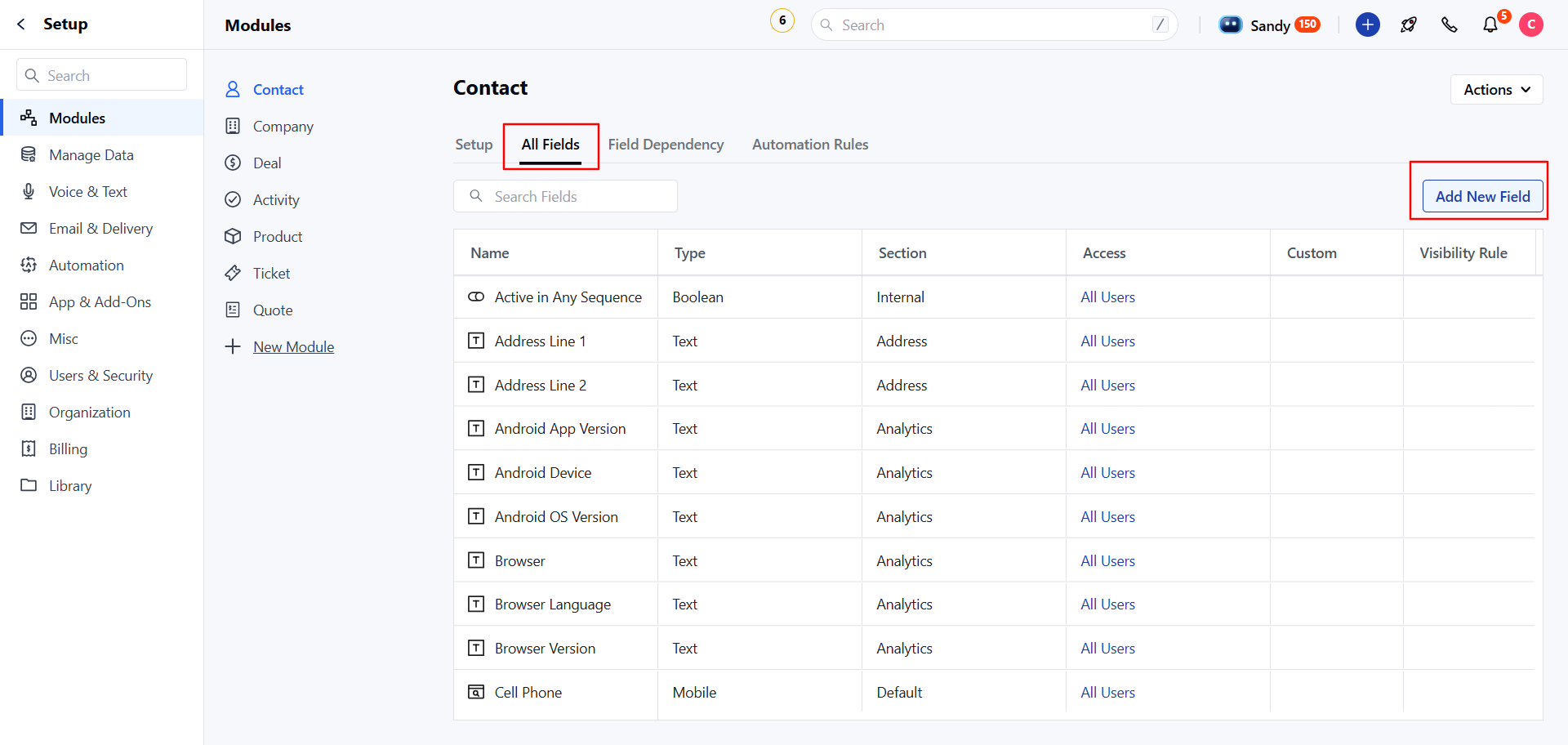Click the Users & Security icon
Screen dimensions: 1568x745
29,375
